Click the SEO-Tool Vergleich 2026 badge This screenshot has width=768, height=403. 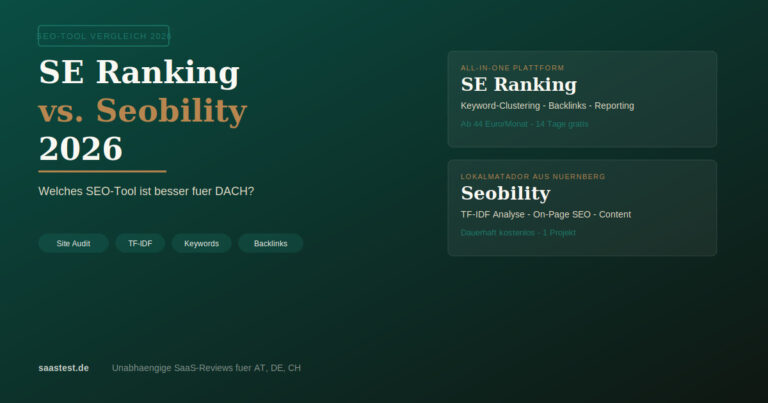(103, 36)
